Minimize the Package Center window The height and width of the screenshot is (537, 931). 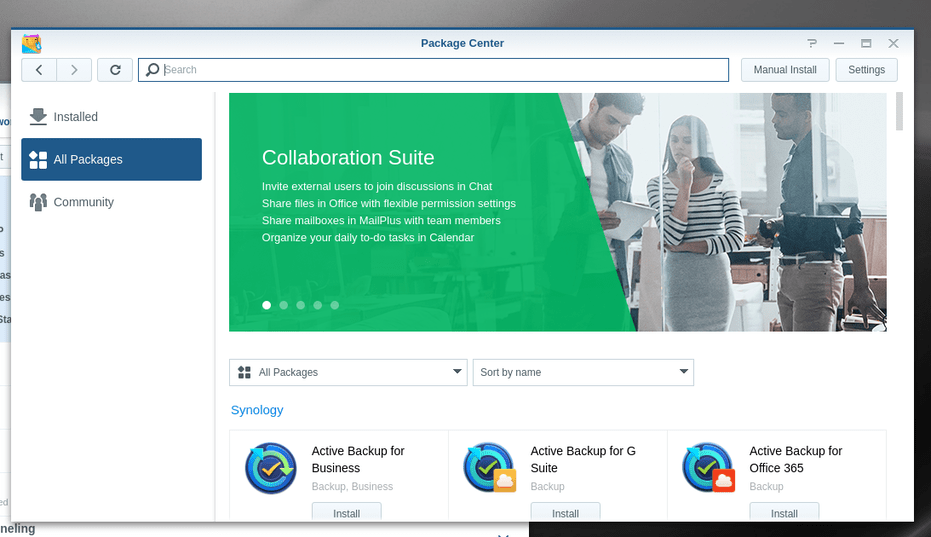point(839,43)
